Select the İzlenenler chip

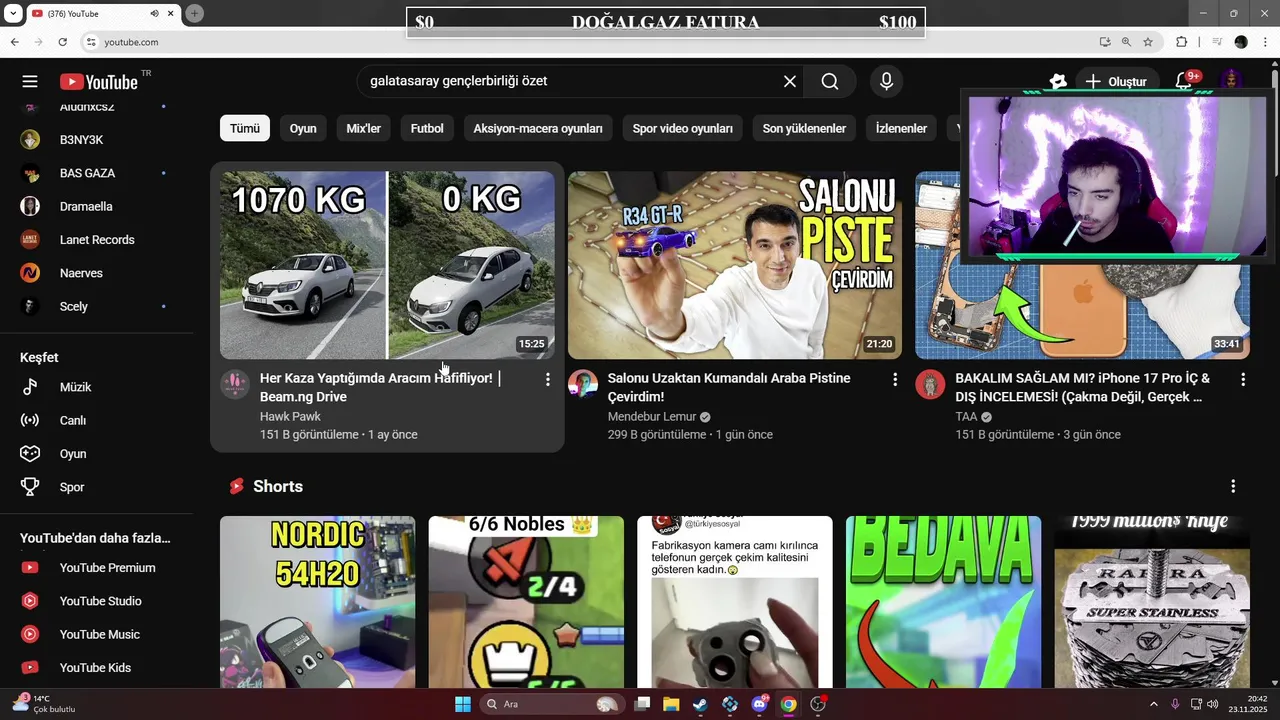point(901,128)
